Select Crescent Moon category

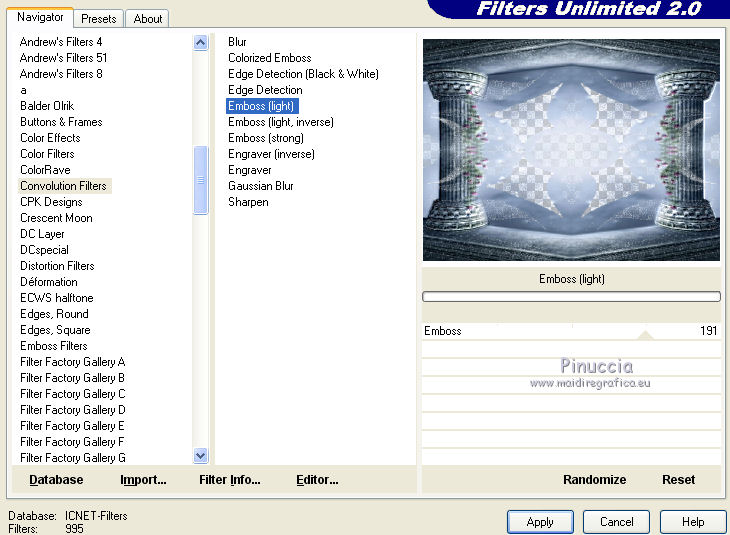(x=56, y=218)
